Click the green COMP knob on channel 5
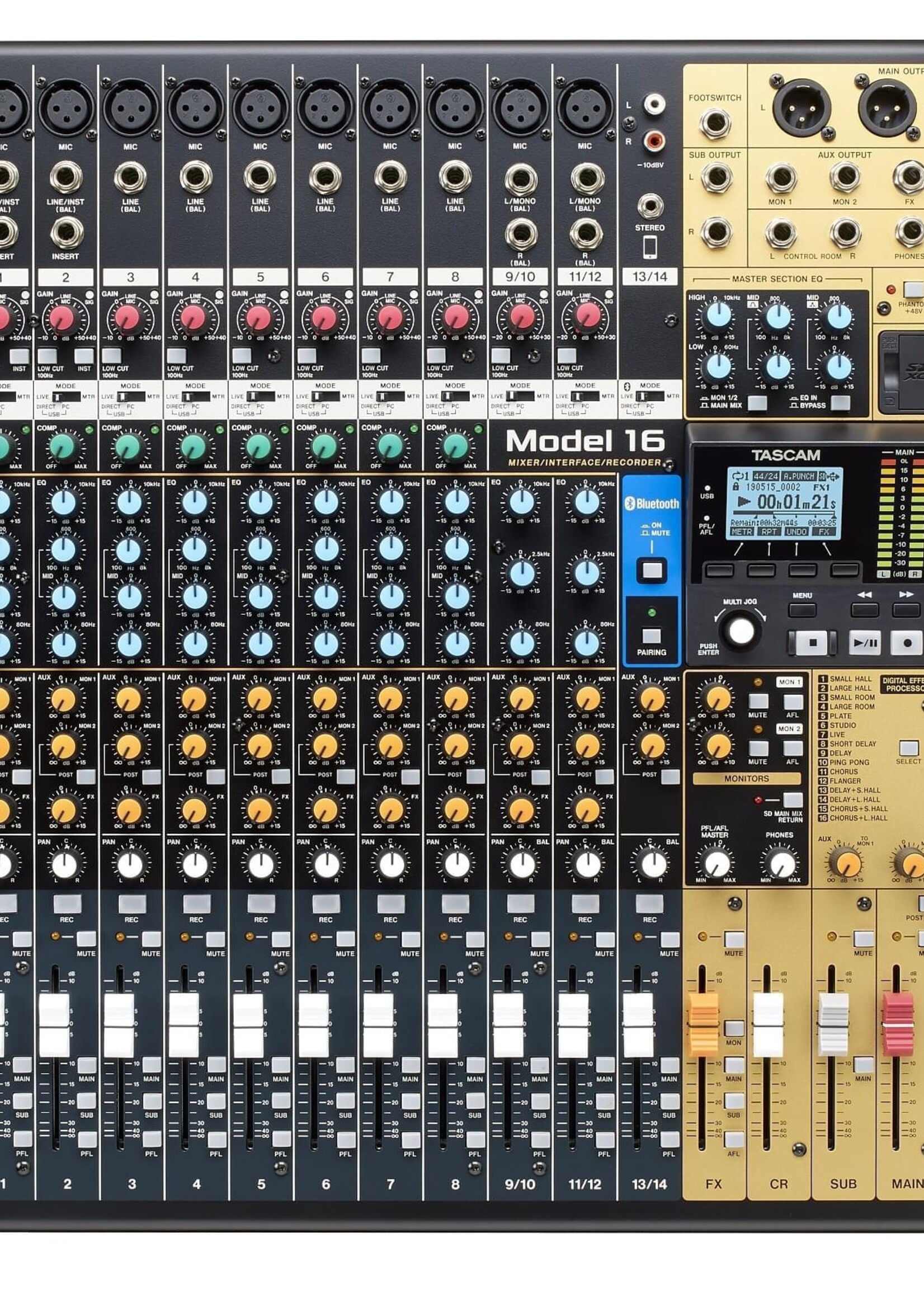Viewport: 924px width, 1294px height. coord(260,446)
